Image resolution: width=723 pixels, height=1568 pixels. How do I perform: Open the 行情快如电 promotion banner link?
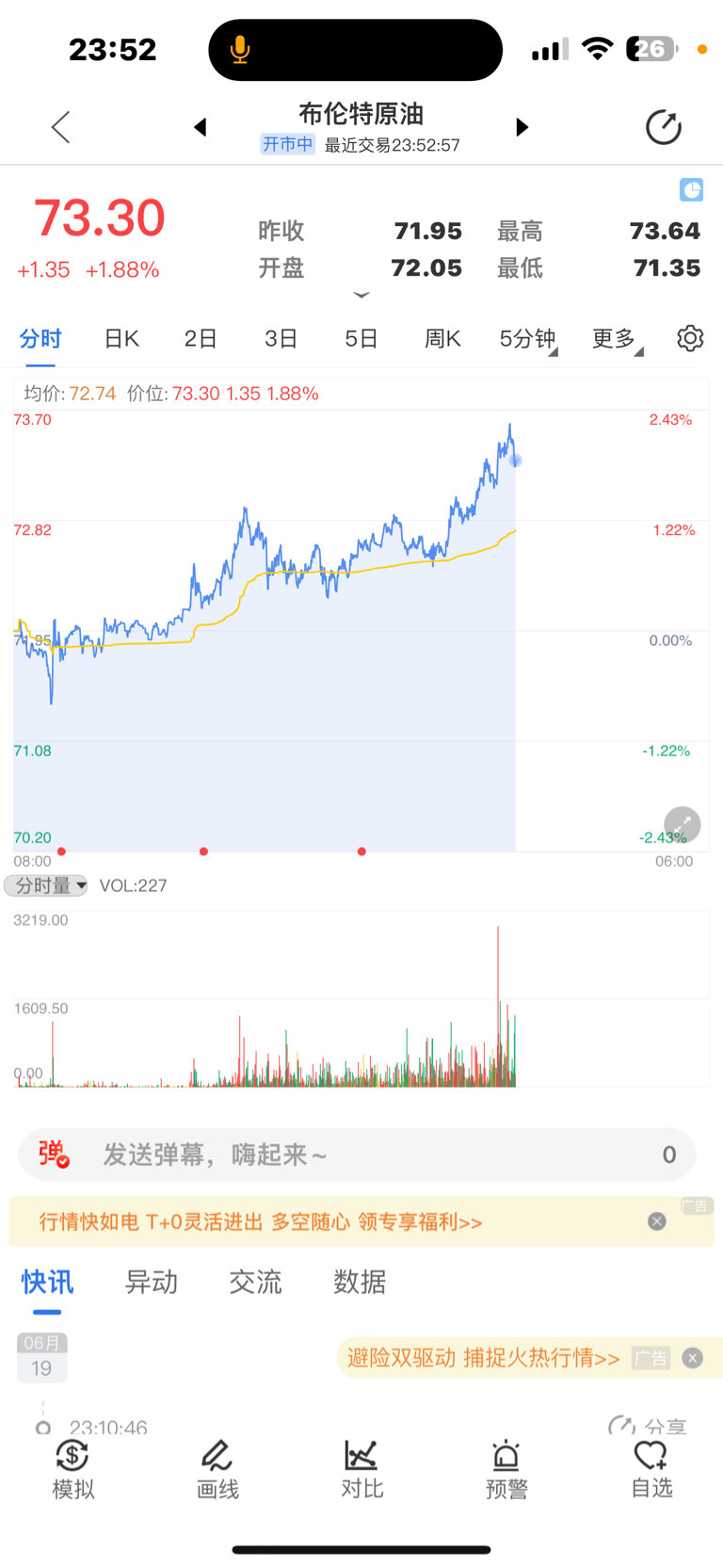(x=261, y=1222)
